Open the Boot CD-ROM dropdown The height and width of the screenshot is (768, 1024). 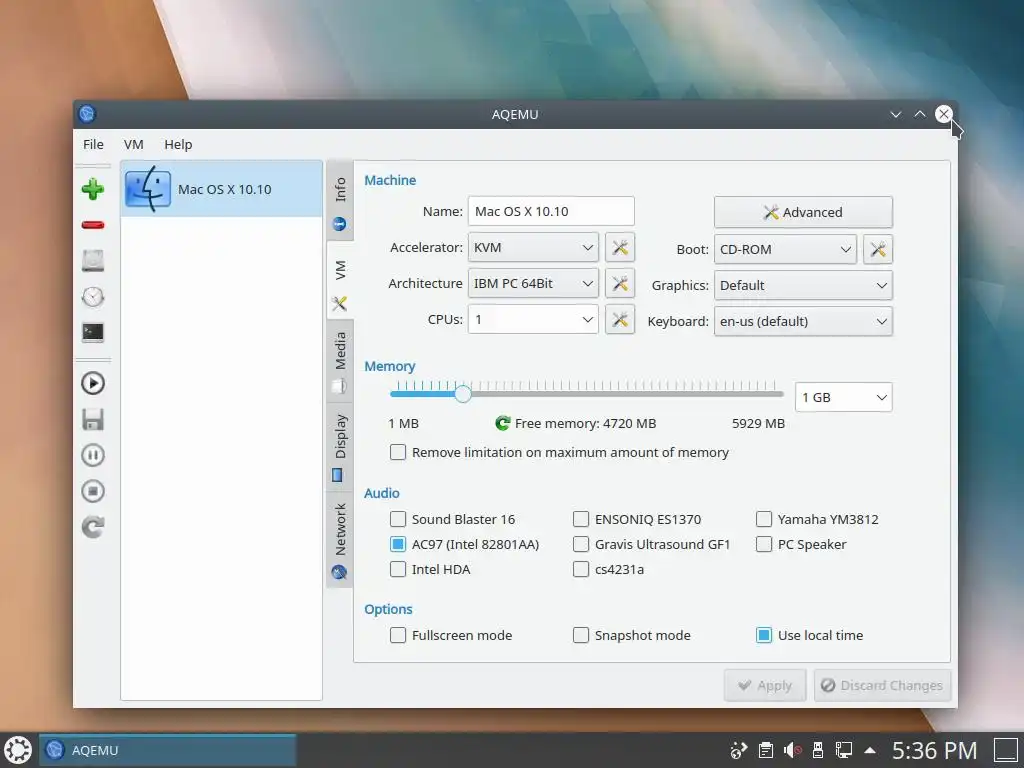785,249
